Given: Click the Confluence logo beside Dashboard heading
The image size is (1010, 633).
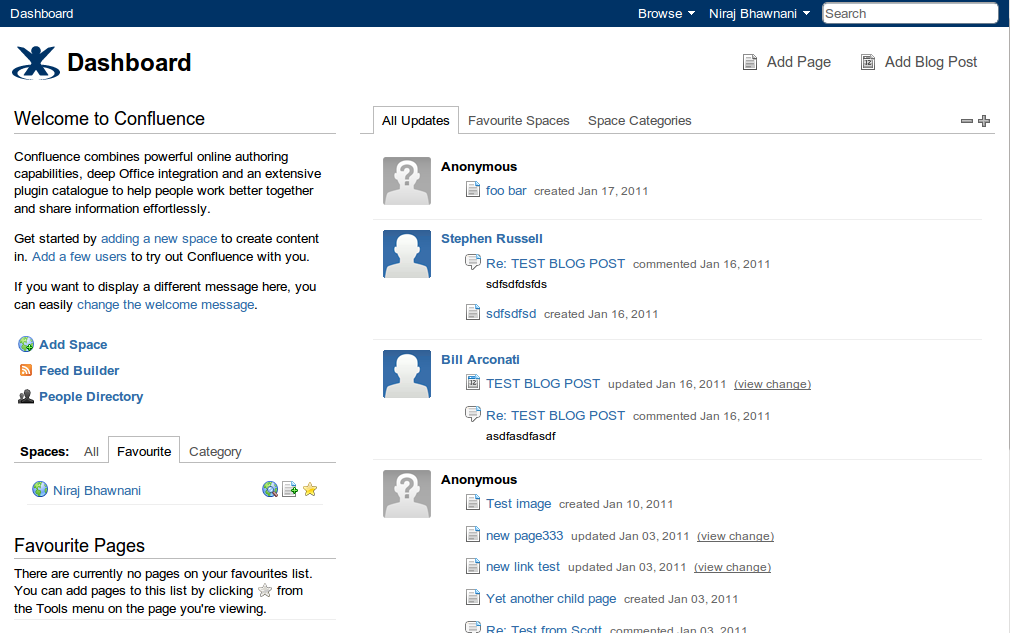Looking at the screenshot, I should click(36, 62).
